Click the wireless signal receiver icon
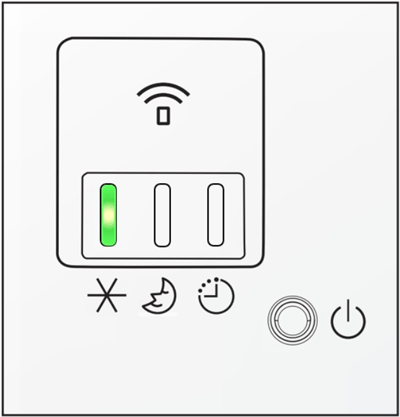 coord(163,104)
